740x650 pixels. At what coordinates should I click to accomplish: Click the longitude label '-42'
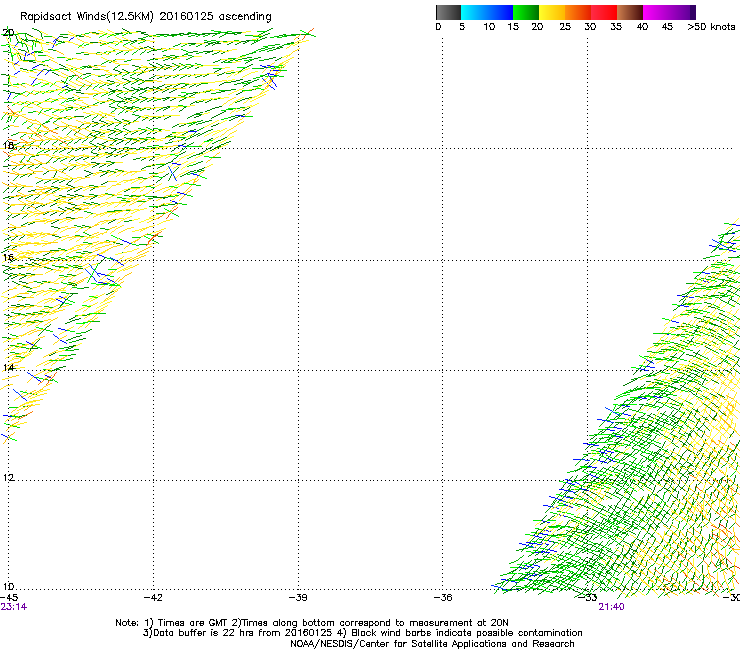pos(153,598)
